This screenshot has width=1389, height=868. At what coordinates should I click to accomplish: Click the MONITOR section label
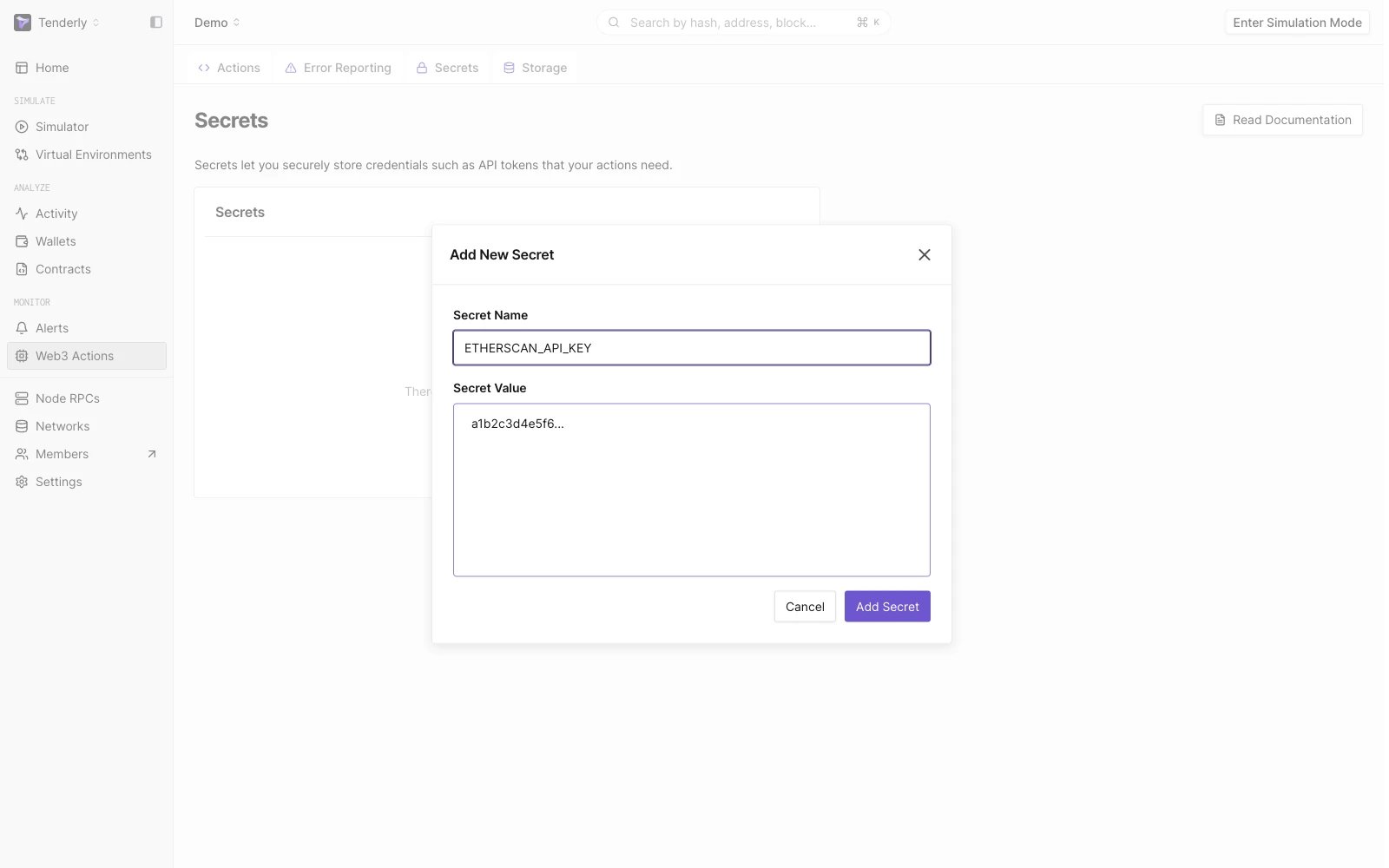tap(32, 302)
